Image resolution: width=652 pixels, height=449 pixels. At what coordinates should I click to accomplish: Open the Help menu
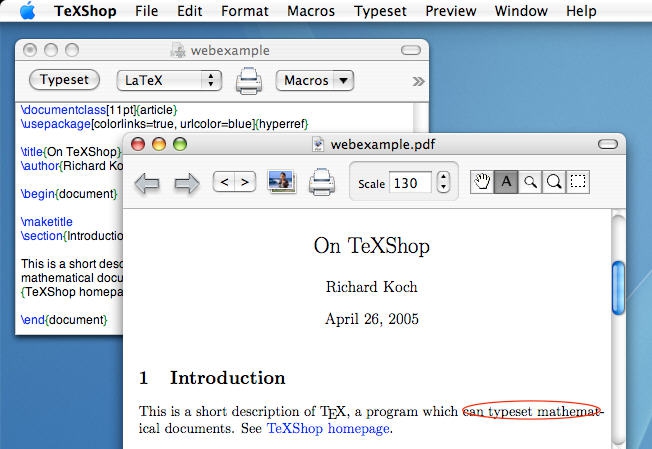pyautogui.click(x=581, y=11)
